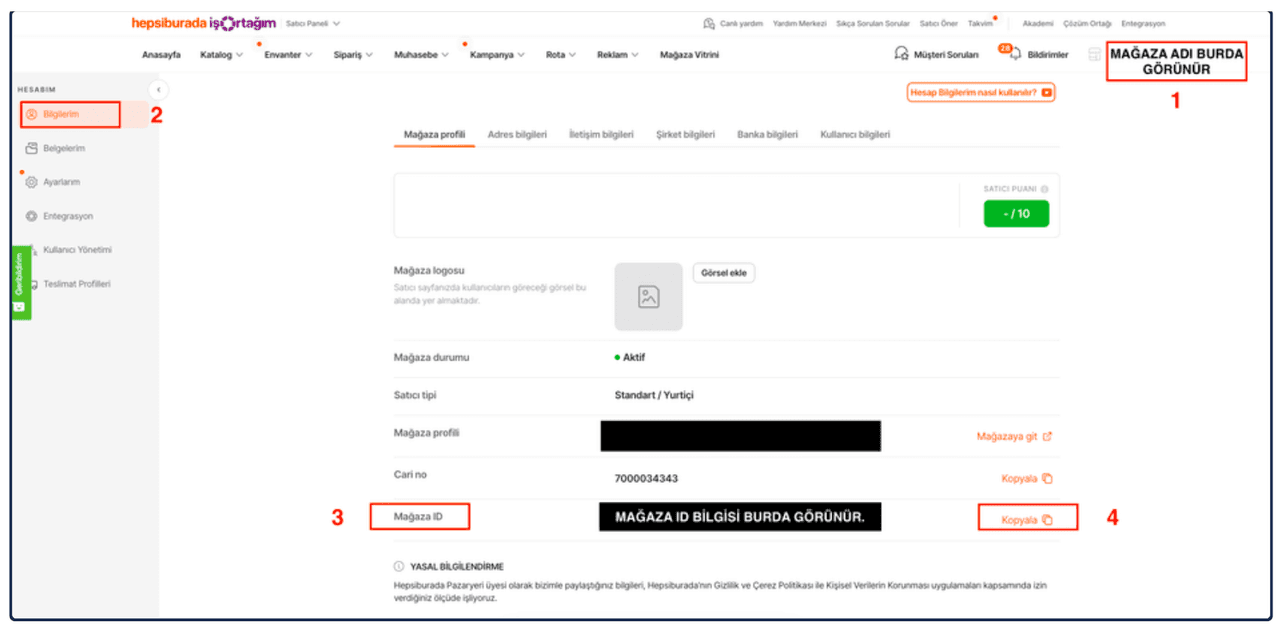Click the Entegrasyon sidebar icon
The width and height of the screenshot is (1280, 628).
[32, 216]
